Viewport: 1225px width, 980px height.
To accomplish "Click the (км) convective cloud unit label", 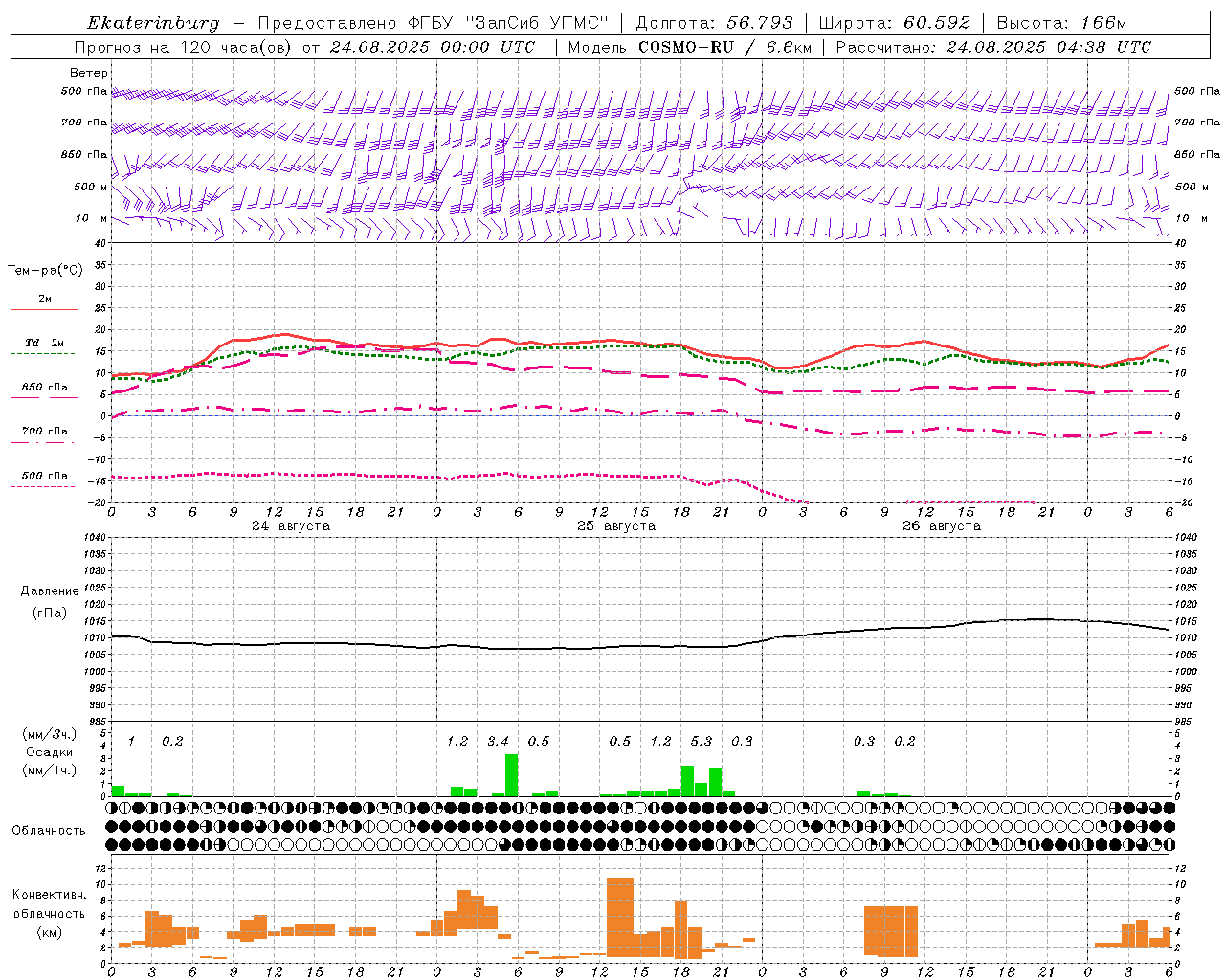I will click(x=49, y=932).
